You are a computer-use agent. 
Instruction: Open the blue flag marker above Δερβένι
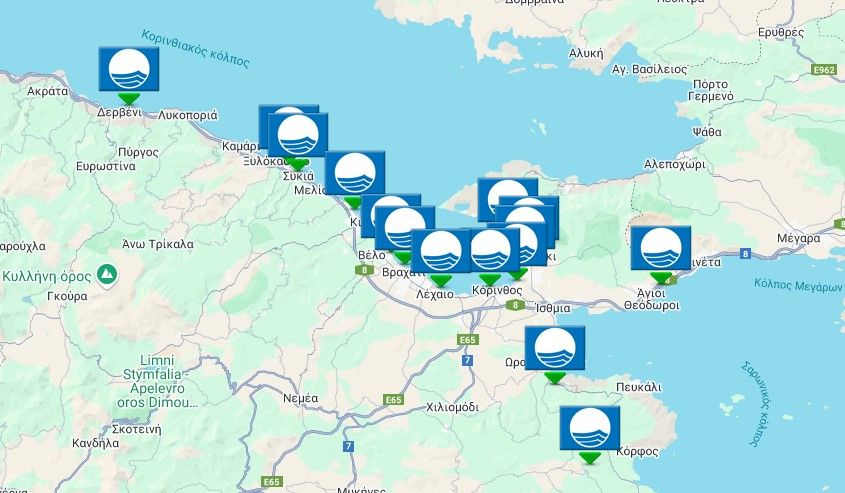pyautogui.click(x=129, y=69)
